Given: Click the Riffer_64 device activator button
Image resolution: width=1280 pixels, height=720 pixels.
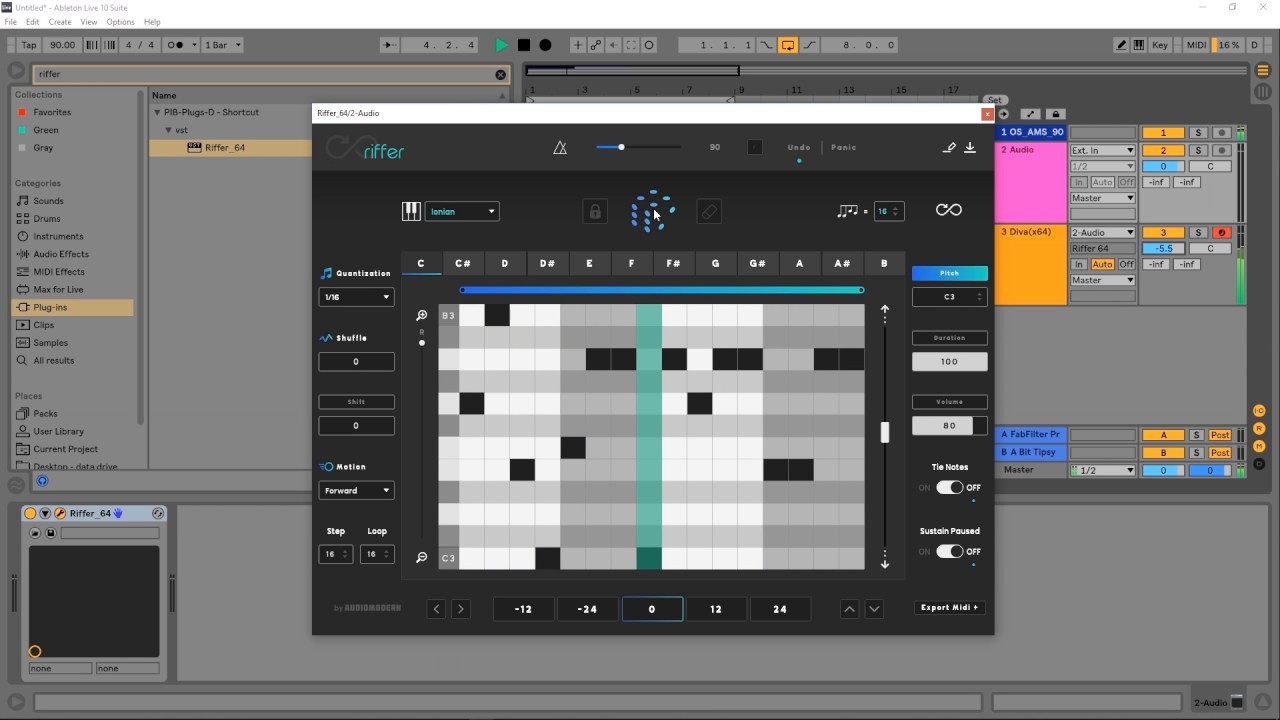Looking at the screenshot, I should point(30,513).
